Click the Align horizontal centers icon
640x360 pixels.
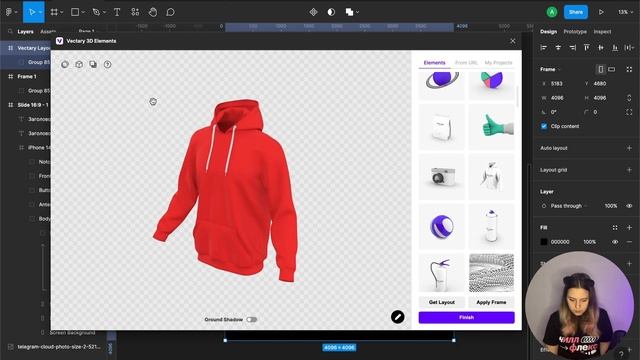pos(558,48)
